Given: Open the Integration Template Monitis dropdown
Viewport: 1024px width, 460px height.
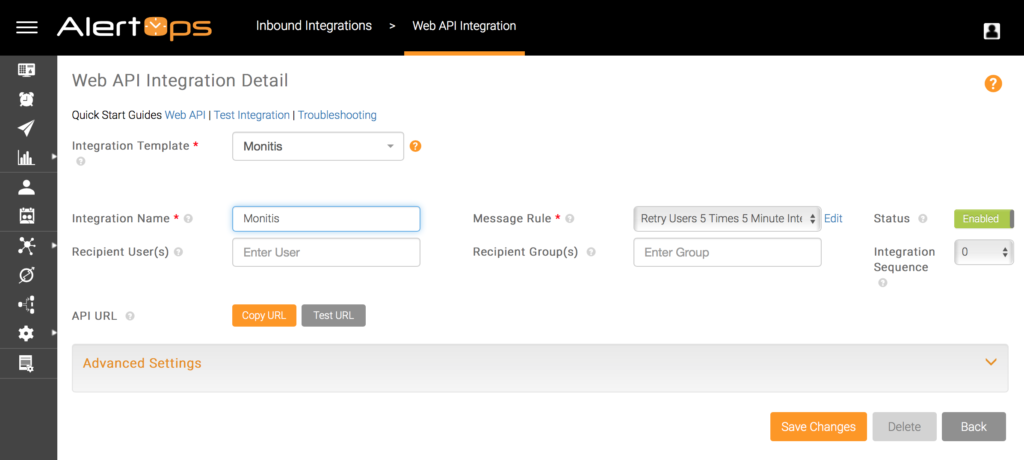Looking at the screenshot, I should pyautogui.click(x=318, y=146).
